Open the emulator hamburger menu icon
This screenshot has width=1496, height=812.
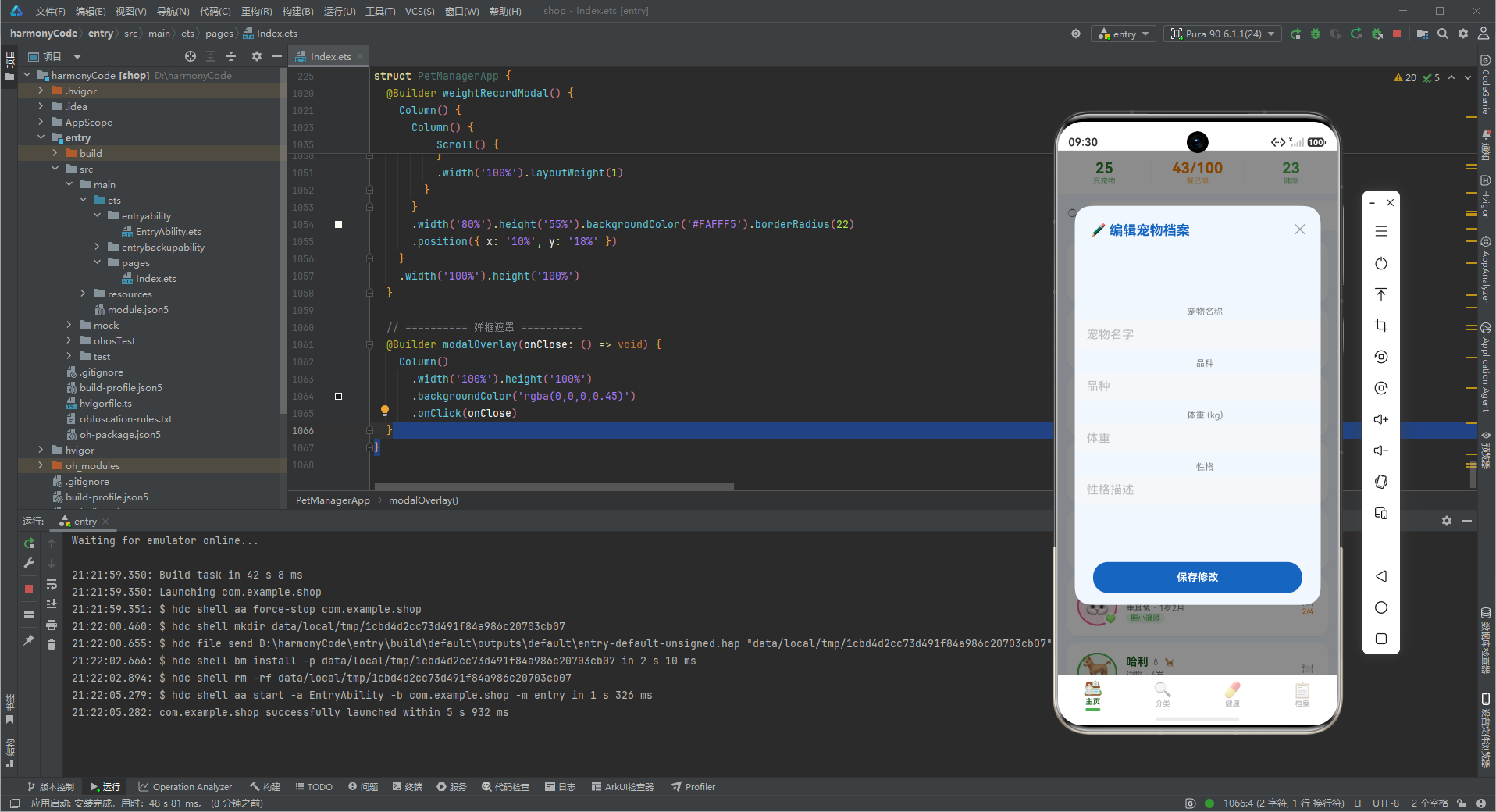[x=1380, y=231]
